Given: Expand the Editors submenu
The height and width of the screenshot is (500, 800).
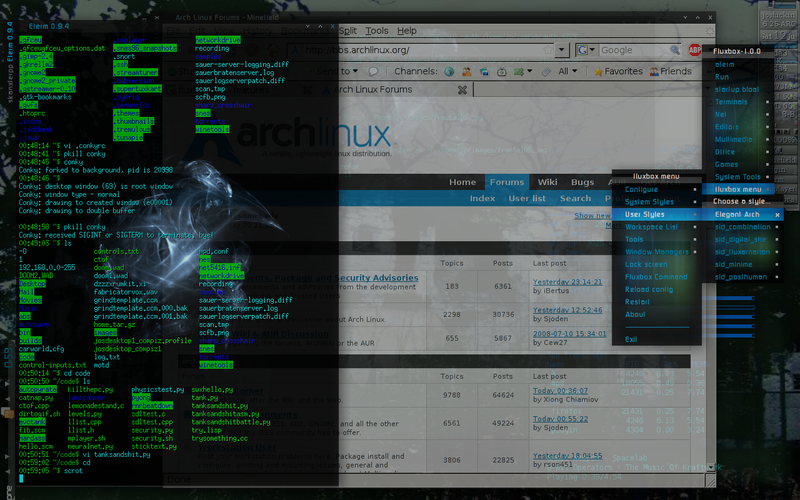Looking at the screenshot, I should pyautogui.click(x=738, y=127).
